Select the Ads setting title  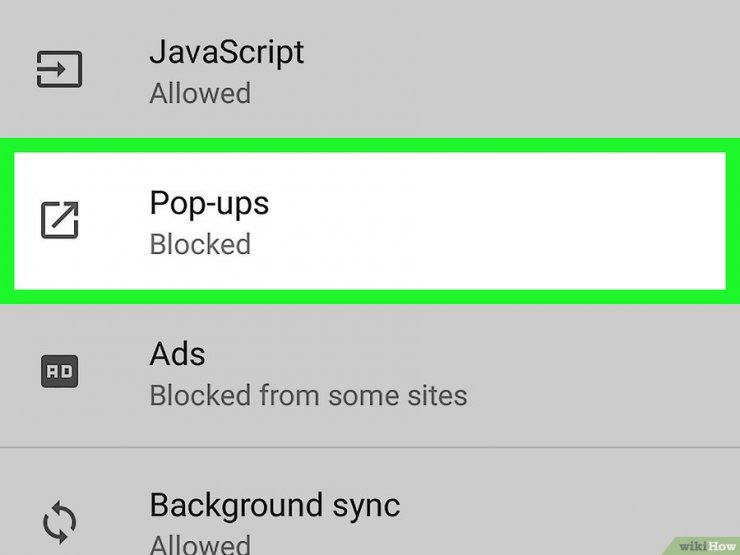177,354
